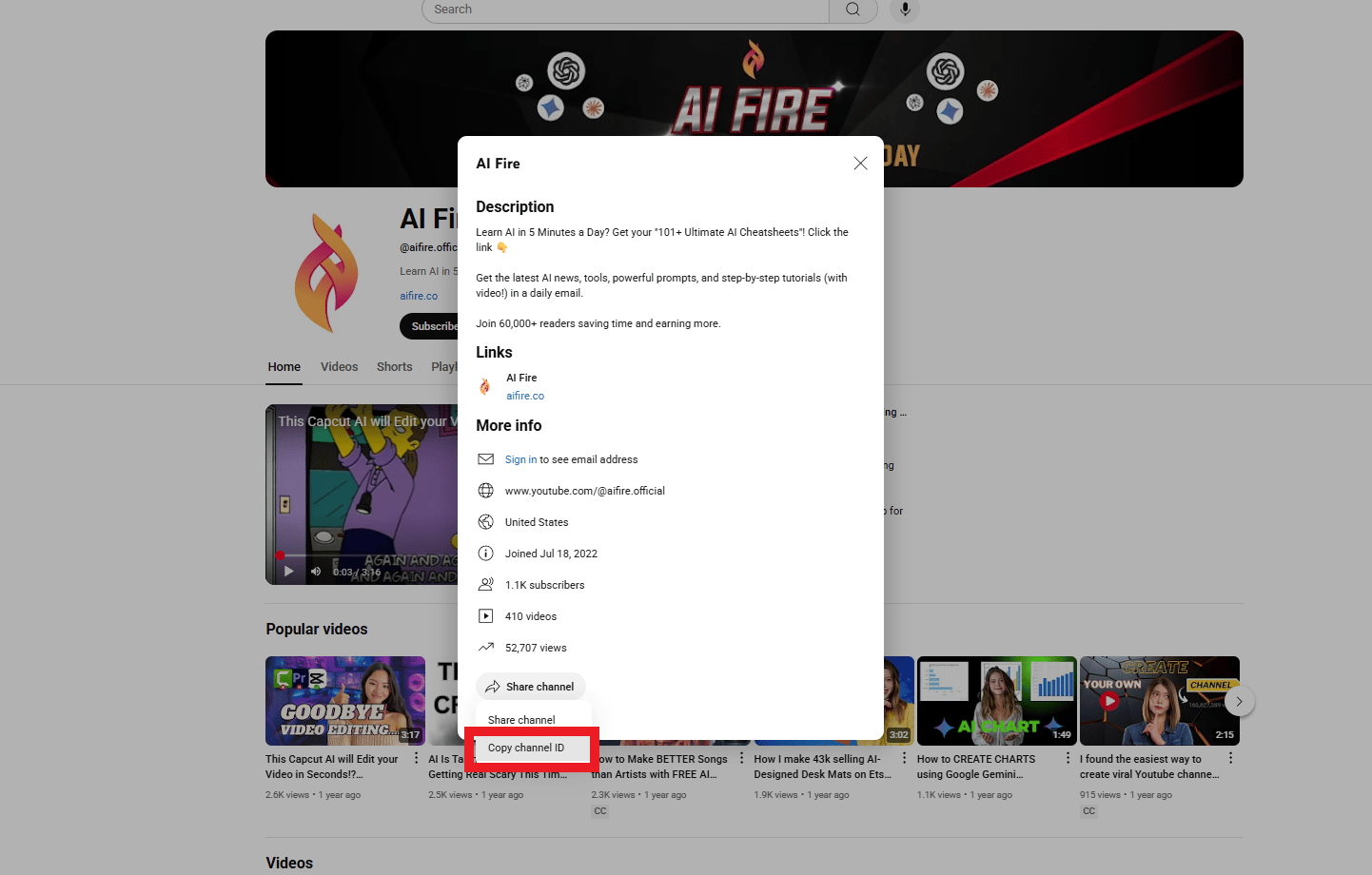Screen dimensions: 1372x875
Task: Click the globe icon beside channel URL
Action: (485, 491)
